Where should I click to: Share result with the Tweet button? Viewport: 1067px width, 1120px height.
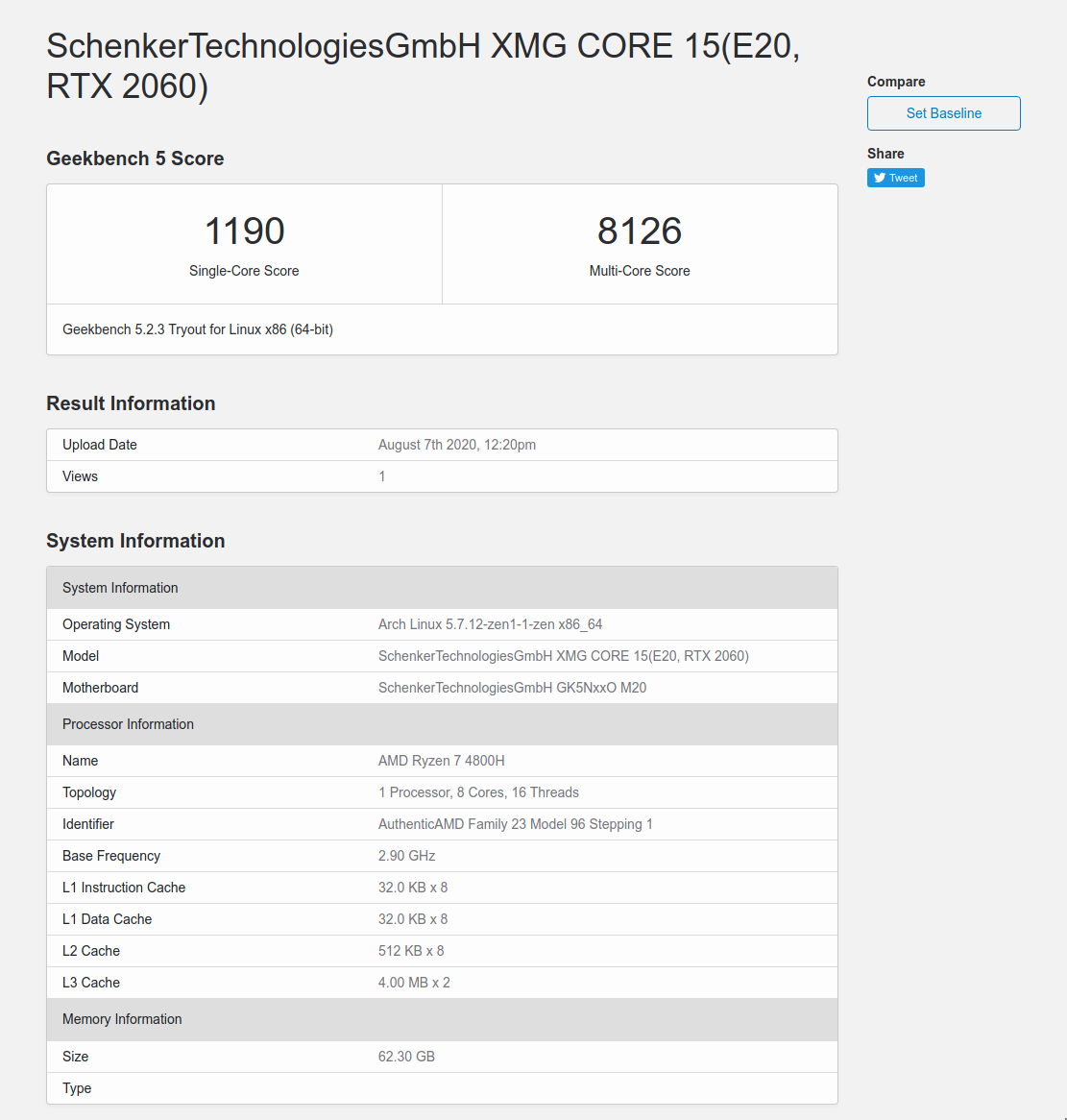896,178
